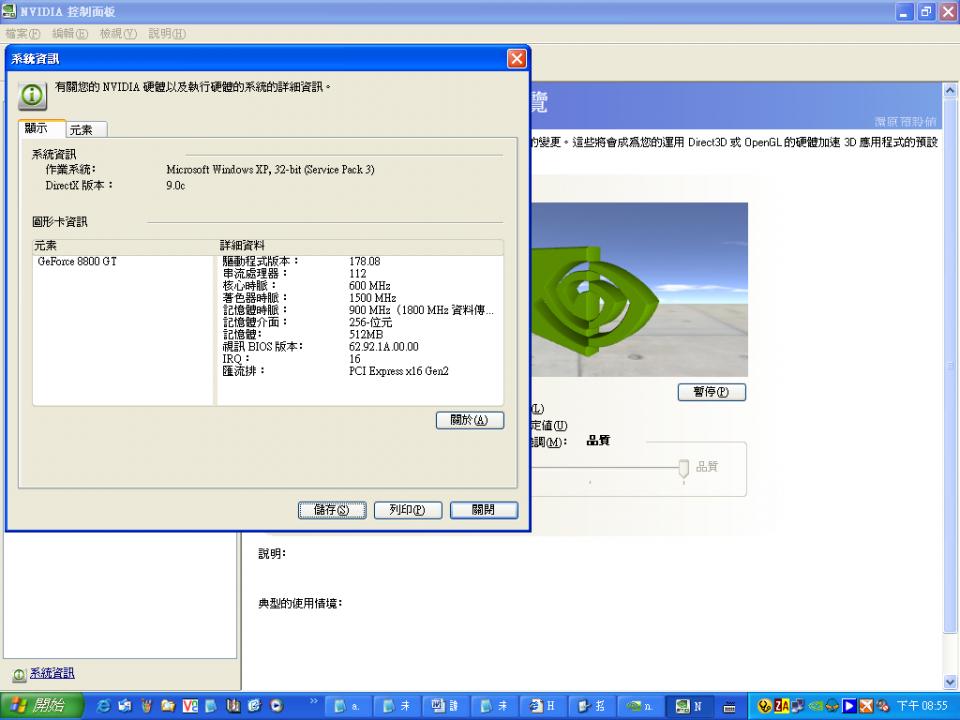
Task: Click the 還原預設值 link
Action: pyautogui.click(x=906, y=121)
